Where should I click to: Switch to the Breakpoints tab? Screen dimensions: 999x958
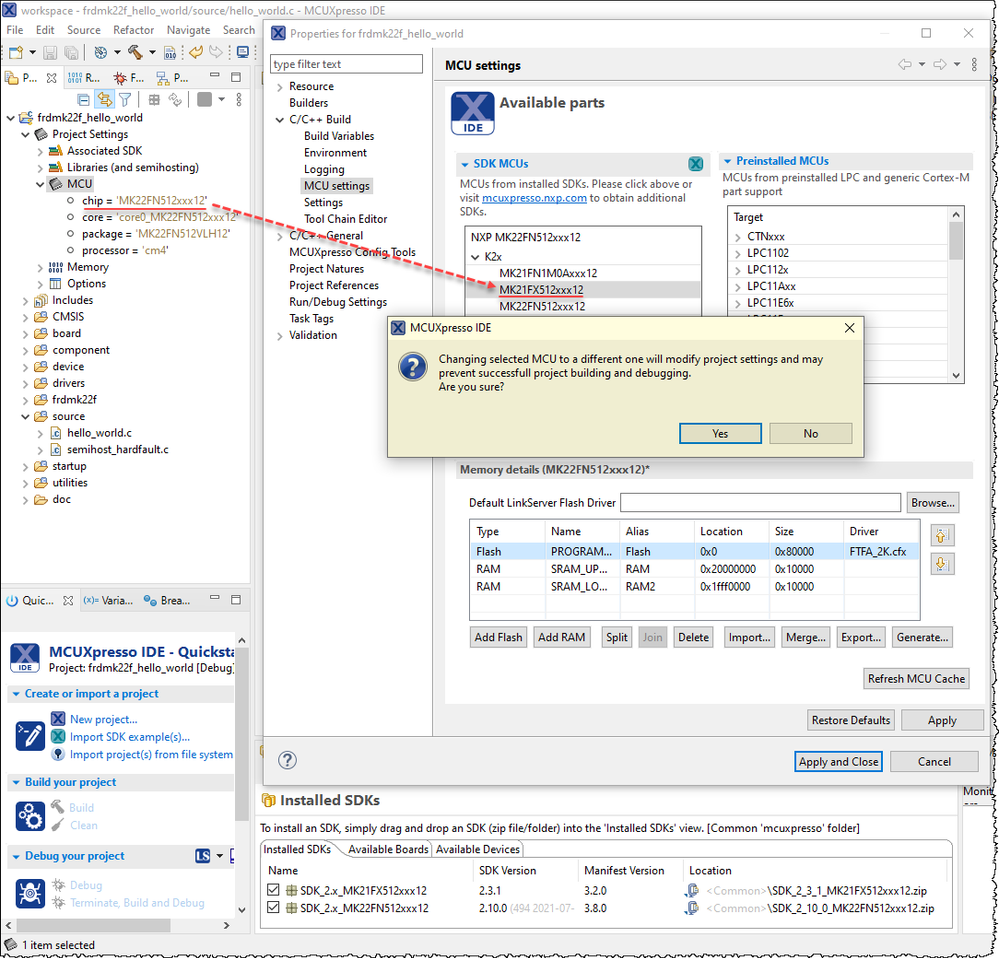pos(167,600)
